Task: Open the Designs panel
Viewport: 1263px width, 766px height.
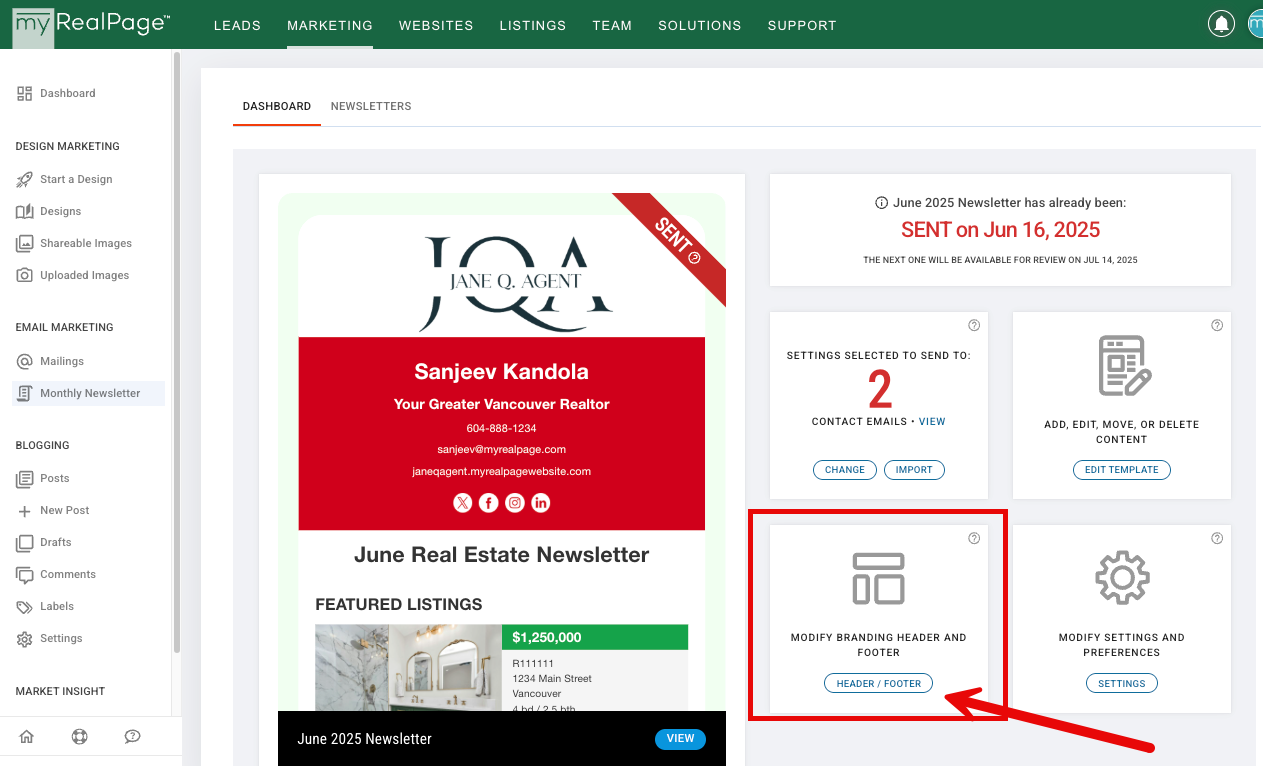Action: (62, 211)
